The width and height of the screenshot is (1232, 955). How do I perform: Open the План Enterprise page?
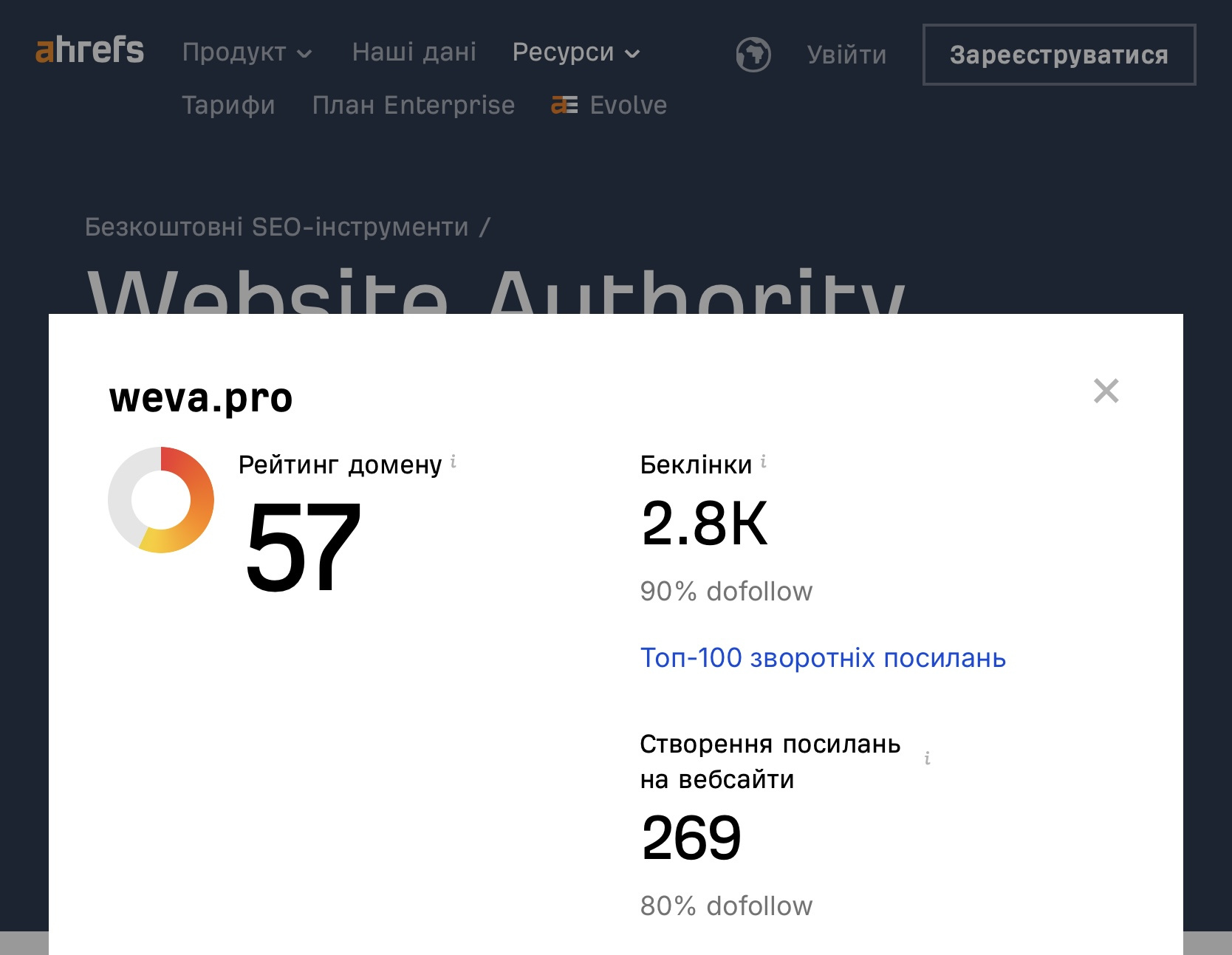click(x=414, y=106)
